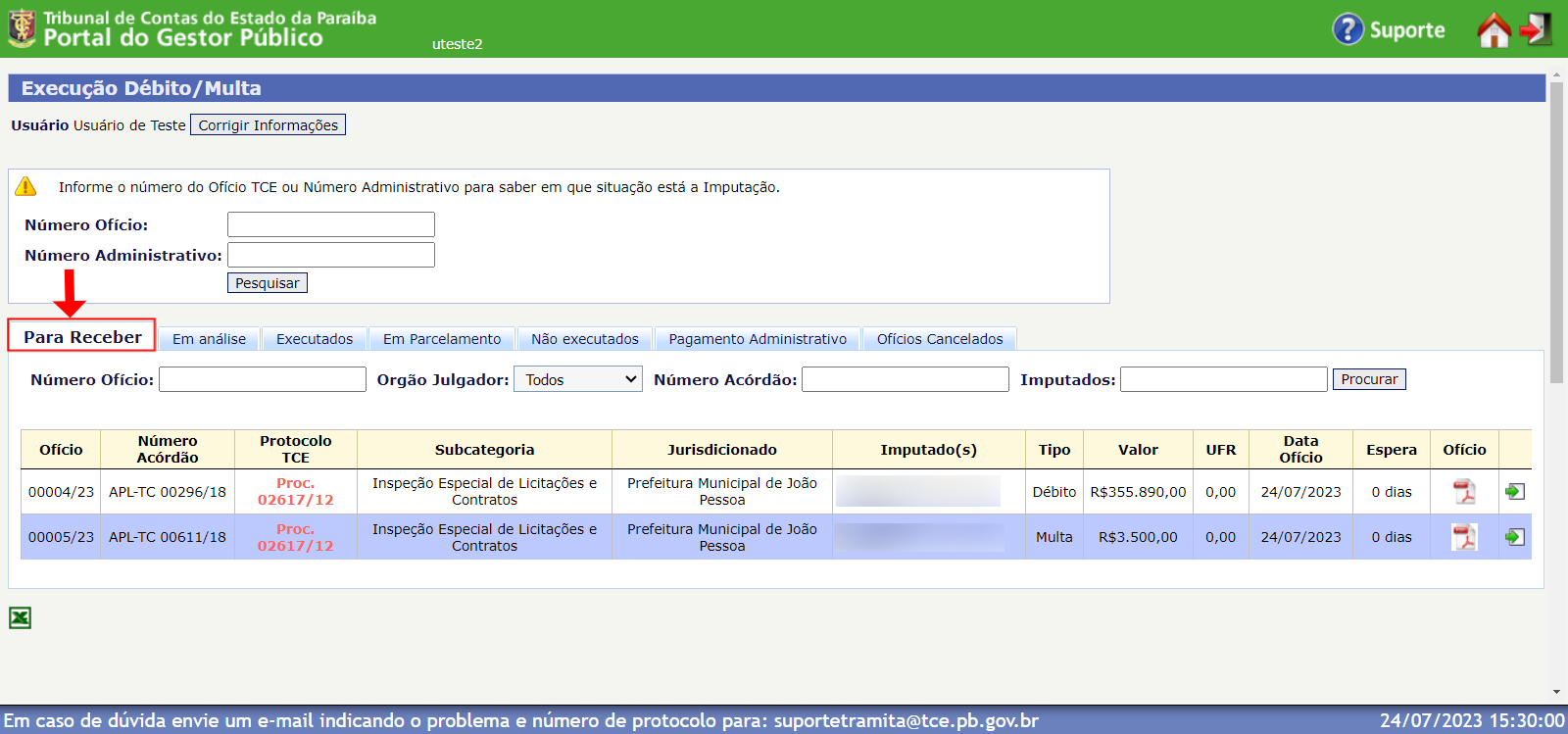Open the Proc. 02617/12 link in row 00005/23
The height and width of the screenshot is (734, 1568).
click(296, 537)
